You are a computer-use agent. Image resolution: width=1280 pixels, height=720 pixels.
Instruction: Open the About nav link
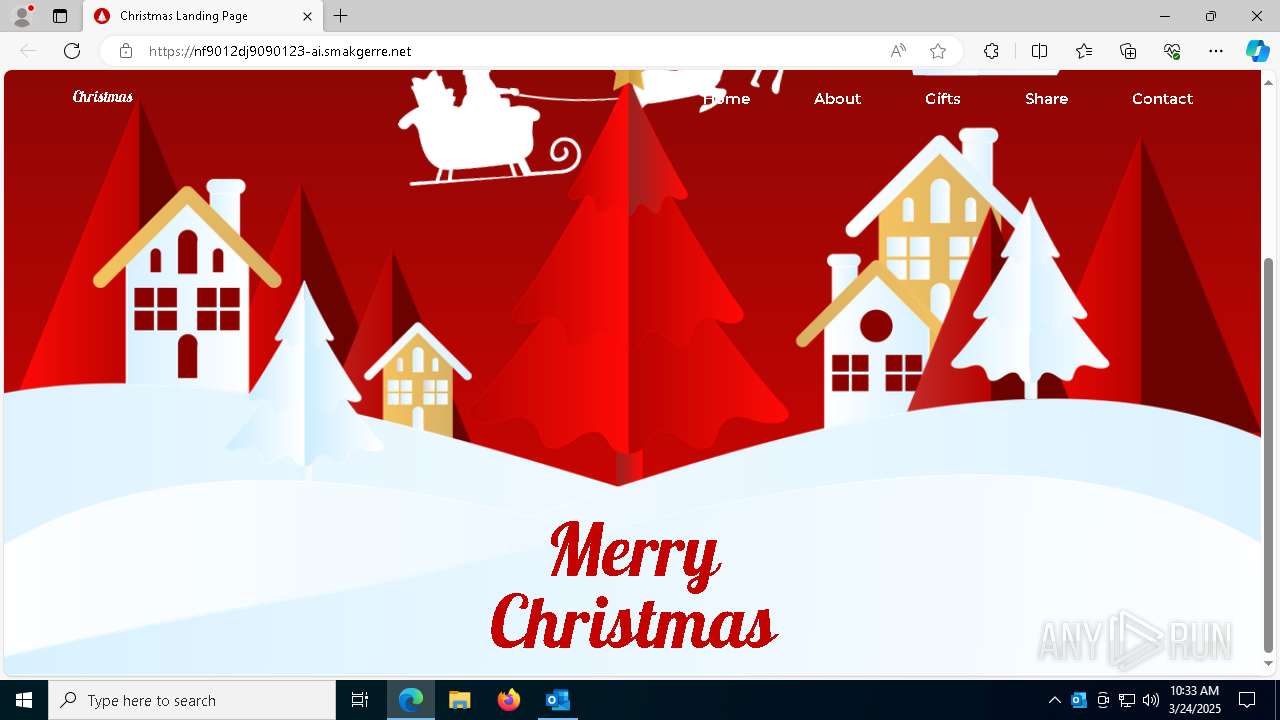(x=837, y=99)
